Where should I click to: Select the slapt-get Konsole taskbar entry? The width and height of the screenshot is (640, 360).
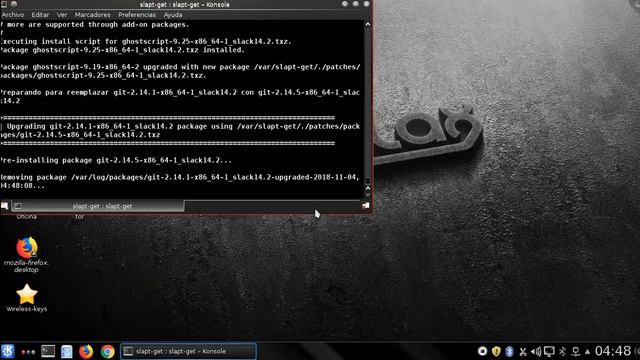pos(188,351)
